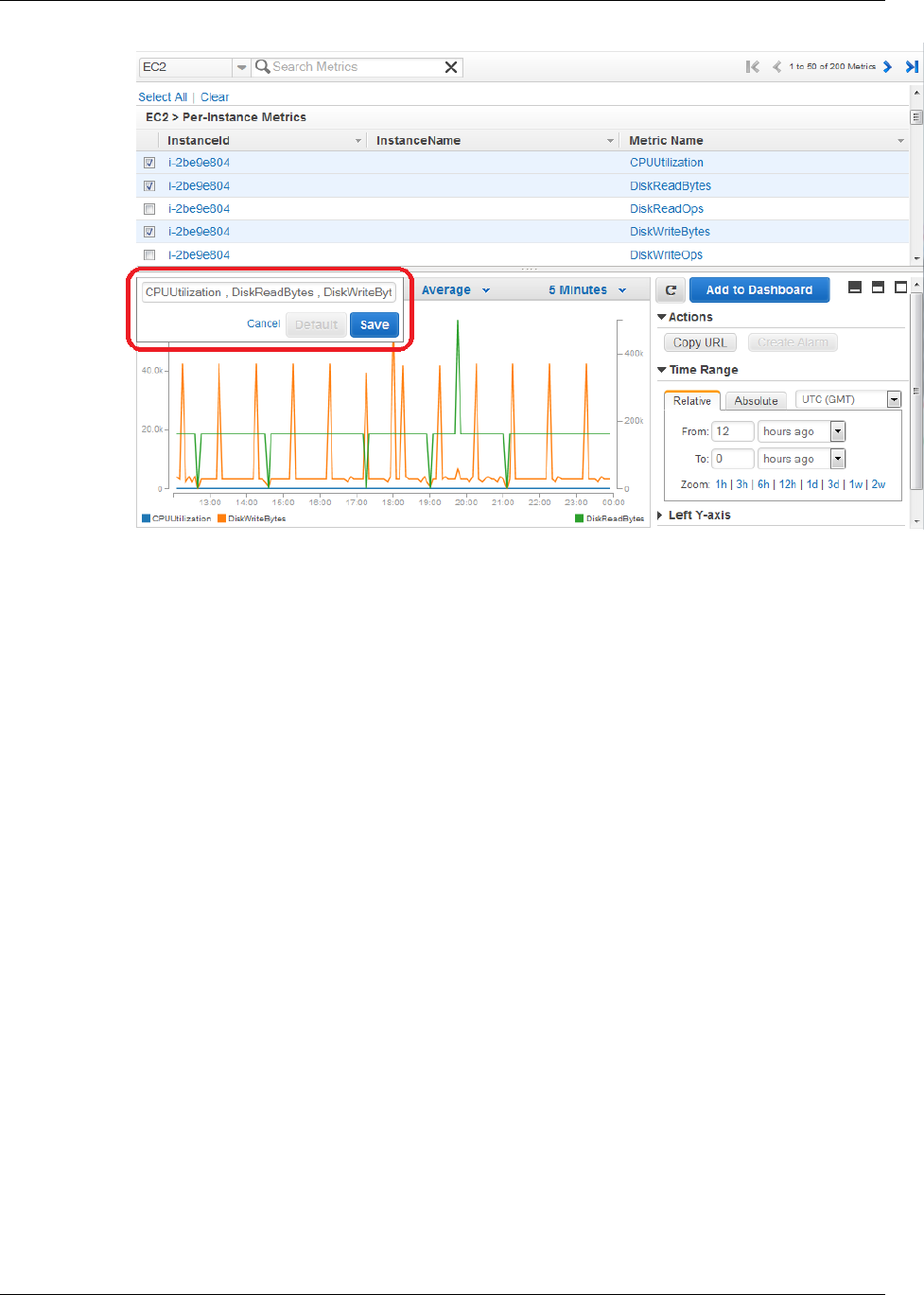Click the Search Metrics input field
The height and width of the screenshot is (1295, 924).
pyautogui.click(x=357, y=67)
